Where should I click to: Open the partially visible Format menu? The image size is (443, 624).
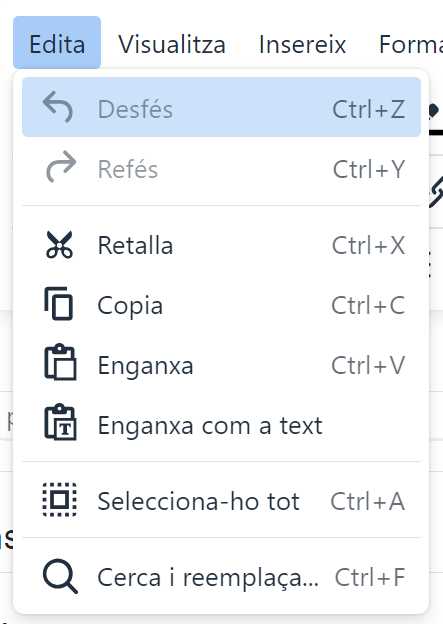pyautogui.click(x=411, y=44)
